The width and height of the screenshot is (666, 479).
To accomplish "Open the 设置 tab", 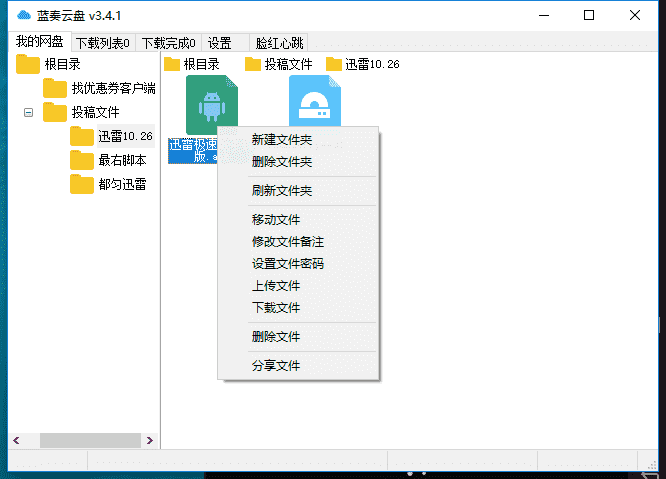I will tap(220, 42).
